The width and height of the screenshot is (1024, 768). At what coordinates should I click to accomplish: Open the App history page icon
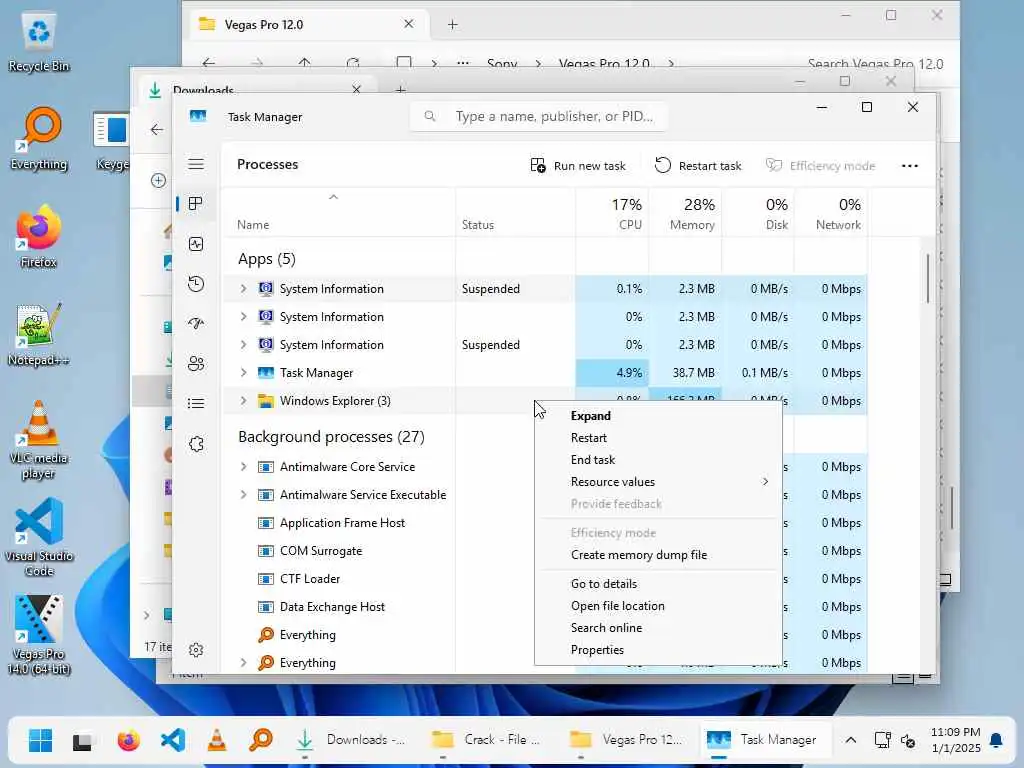tap(196, 283)
